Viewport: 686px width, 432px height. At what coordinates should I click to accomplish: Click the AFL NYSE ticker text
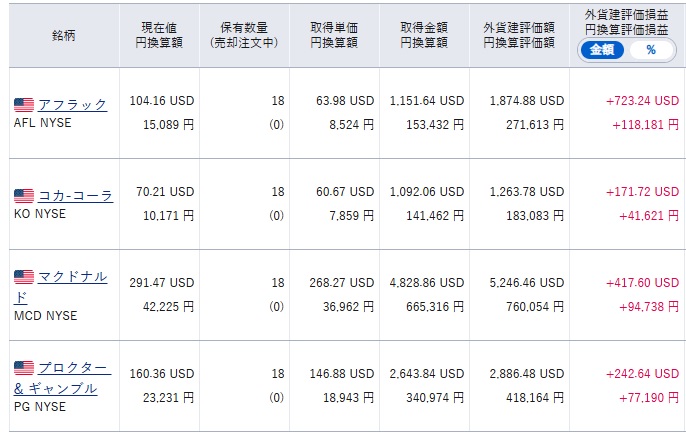[46, 125]
